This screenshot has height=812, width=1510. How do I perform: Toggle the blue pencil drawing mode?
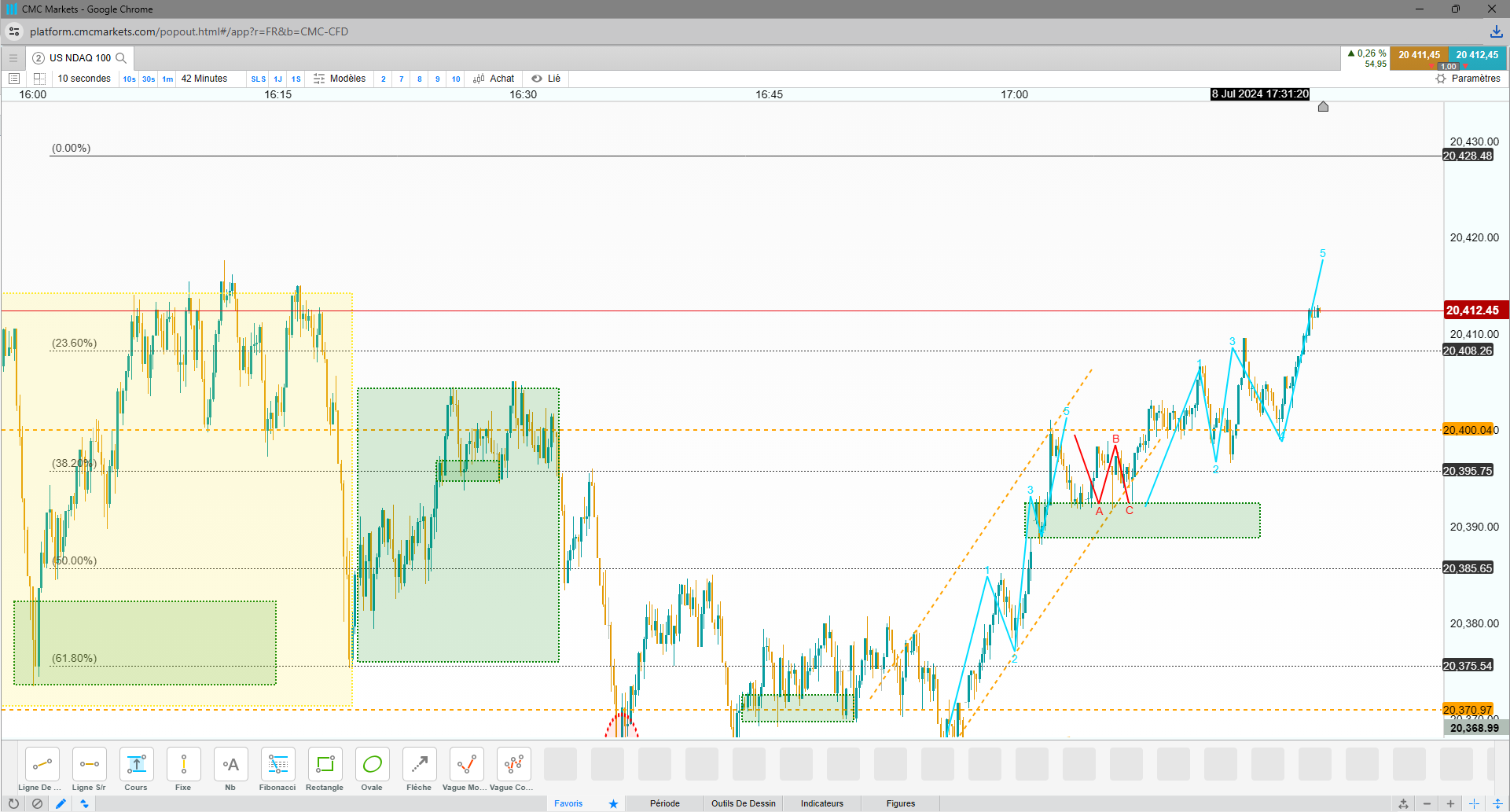(61, 803)
